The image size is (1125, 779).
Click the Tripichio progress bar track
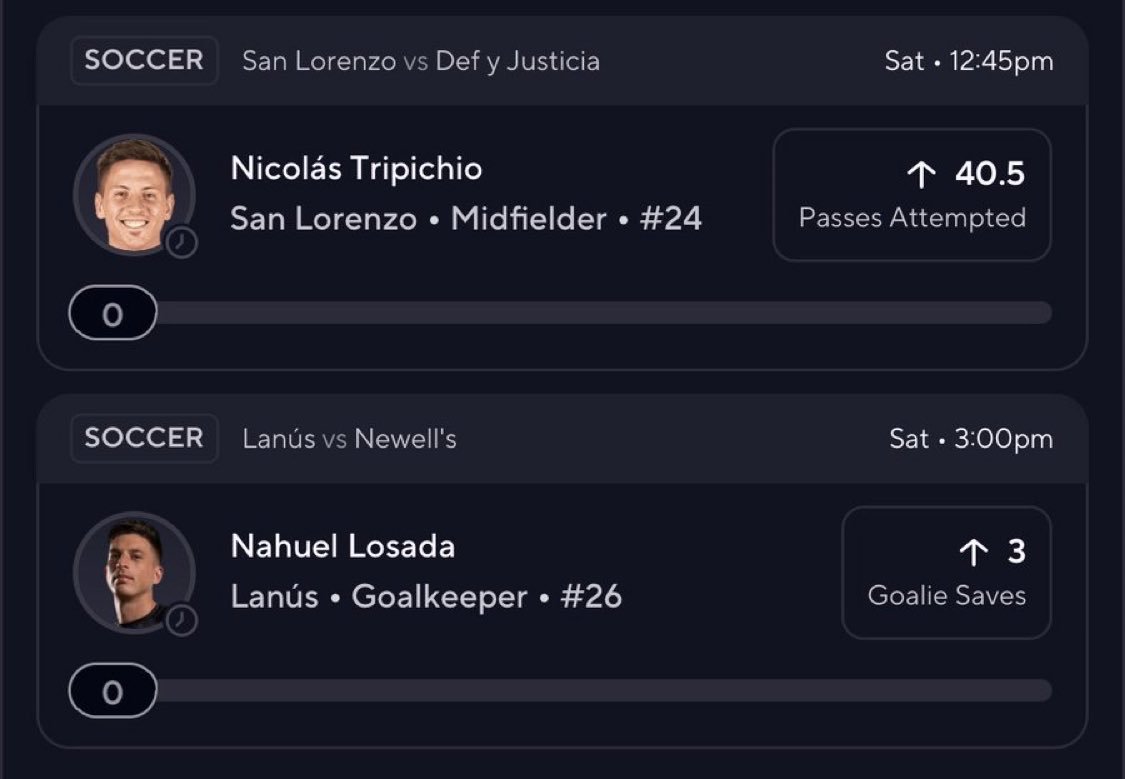click(604, 313)
